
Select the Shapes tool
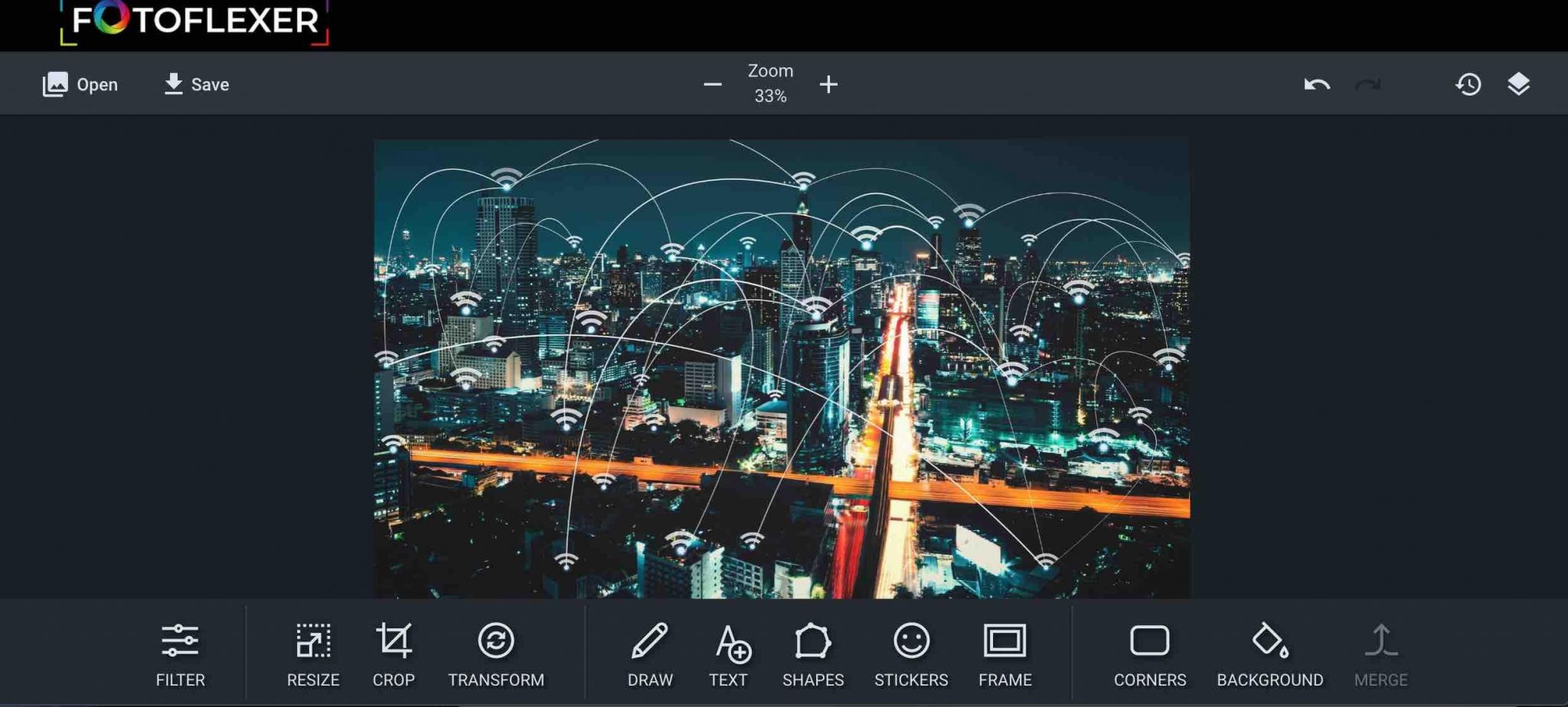pyautogui.click(x=814, y=654)
